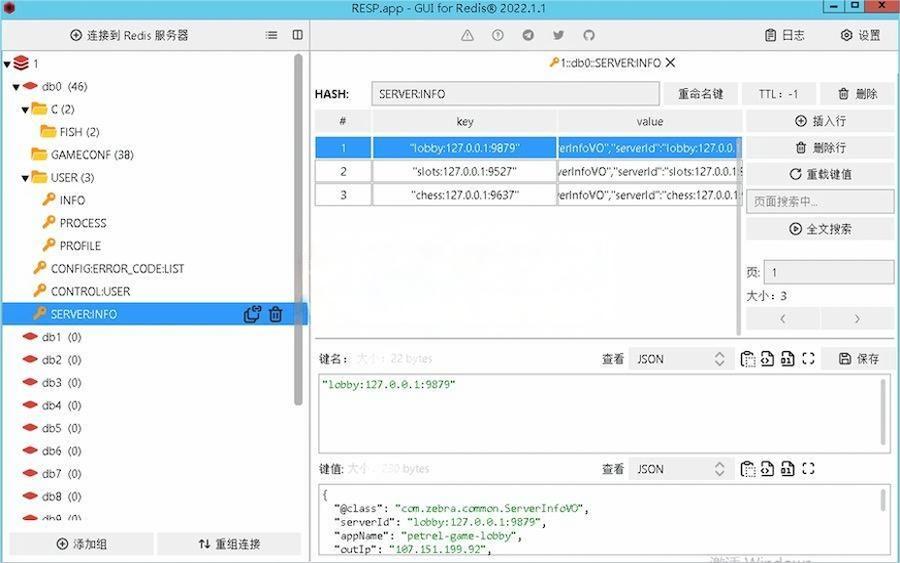The width and height of the screenshot is (900, 563).
Task: Click the red Redis connection icon for 1
Action: pyautogui.click(x=21, y=63)
